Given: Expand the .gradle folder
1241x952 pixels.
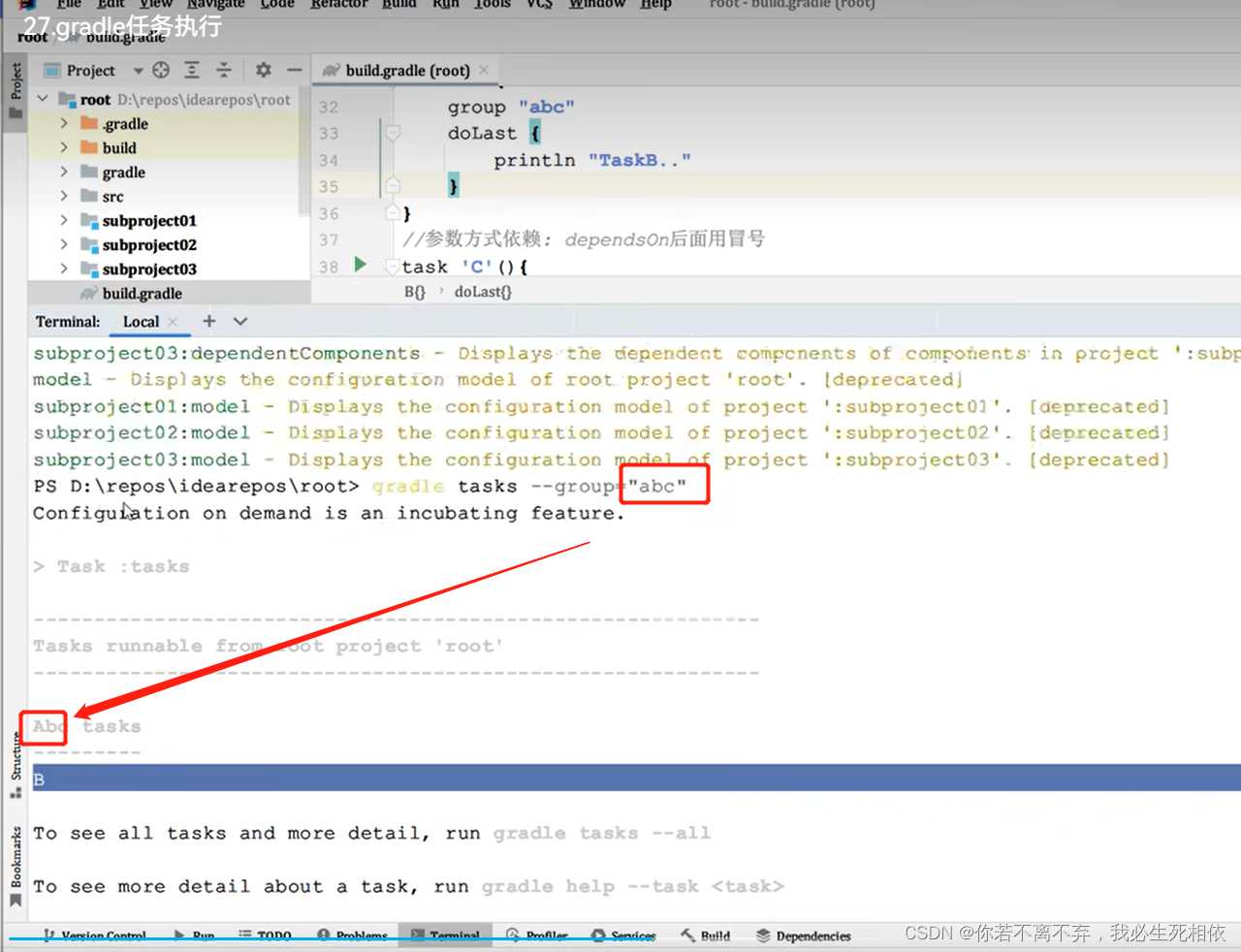Looking at the screenshot, I should pyautogui.click(x=64, y=123).
